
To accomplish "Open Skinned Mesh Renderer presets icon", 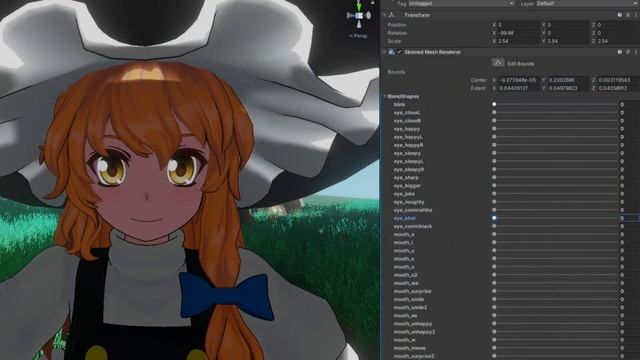I will [628, 52].
